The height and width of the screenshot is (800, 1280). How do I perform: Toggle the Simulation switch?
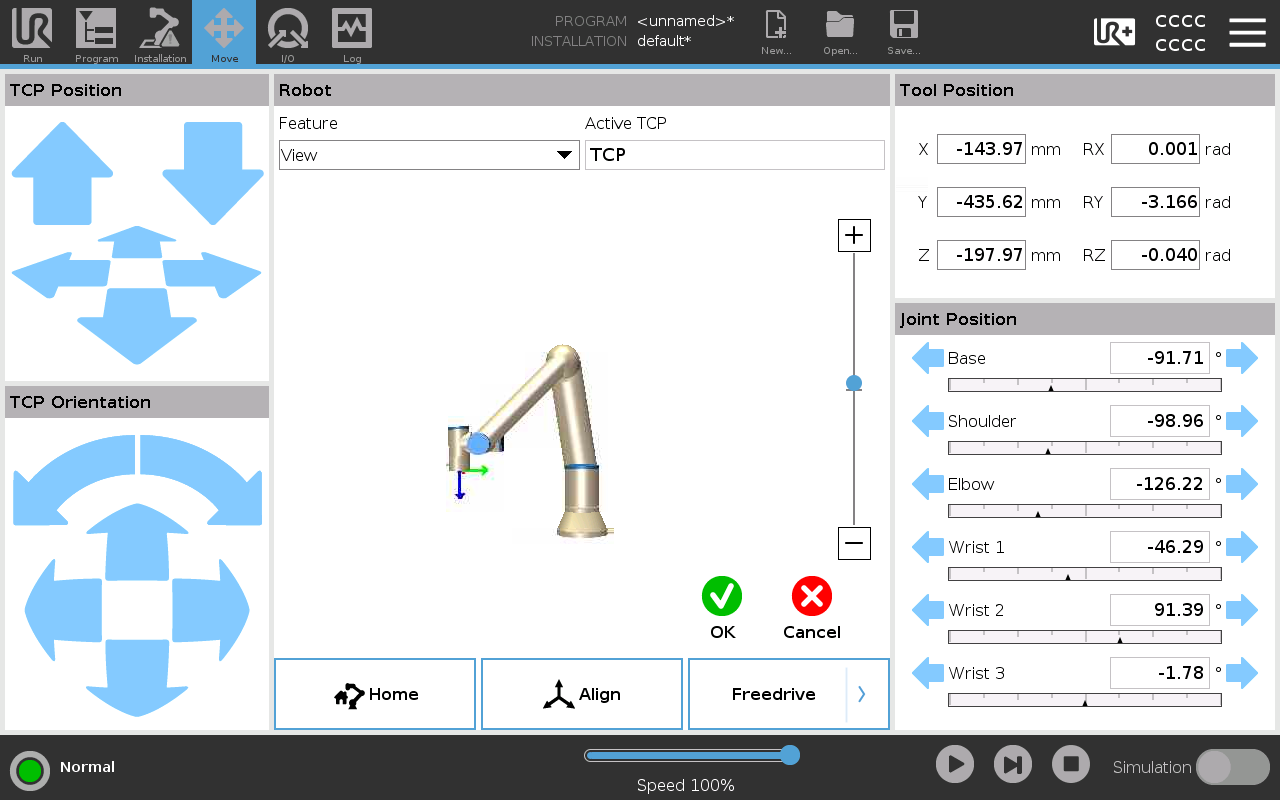click(1233, 767)
